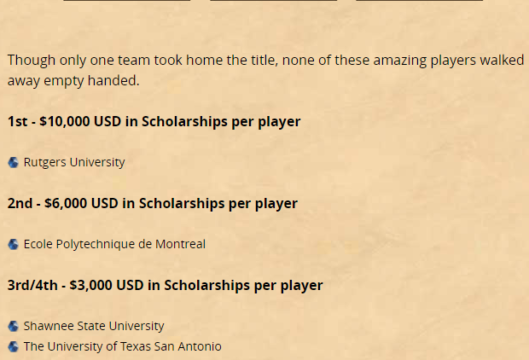The height and width of the screenshot is (360, 529).
Task: Click the middle thumbnail's bottom edge at top
Action: (x=274, y=0)
